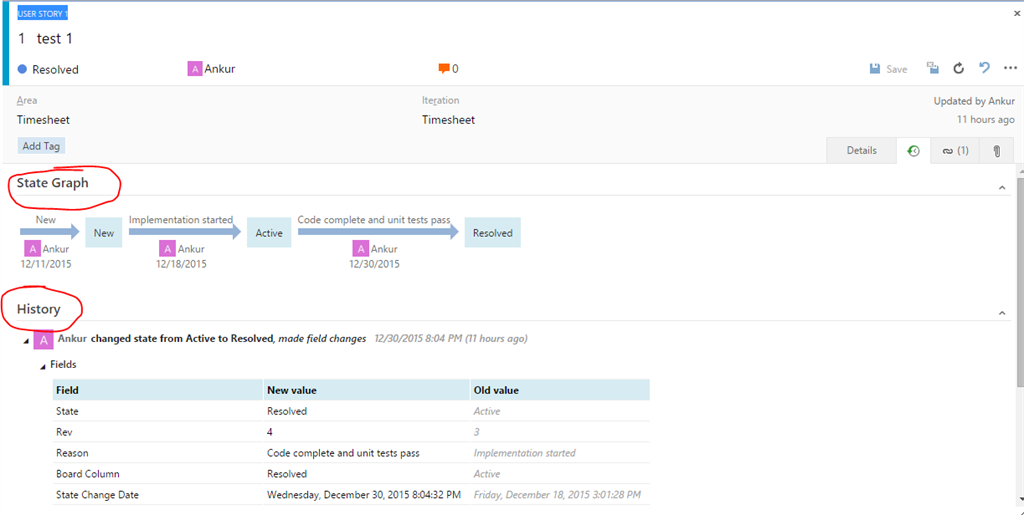Click Ankur avatar in history entry
This screenshot has width=1024, height=515.
coord(44,340)
